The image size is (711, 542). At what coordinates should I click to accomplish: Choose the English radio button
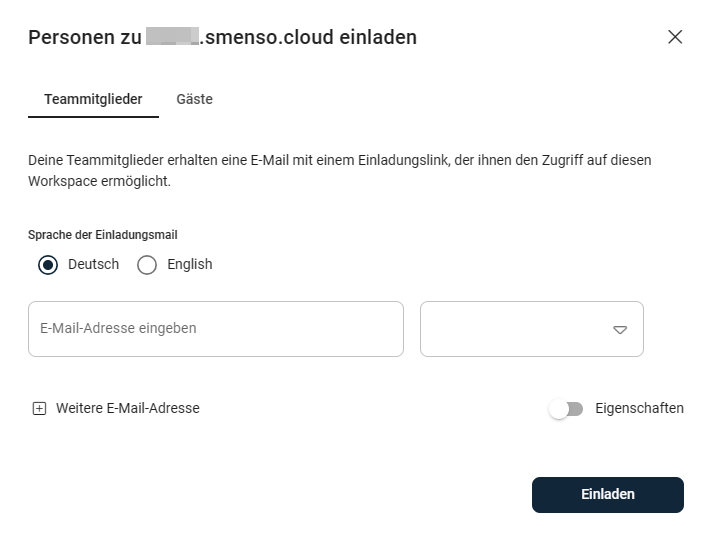(x=147, y=265)
